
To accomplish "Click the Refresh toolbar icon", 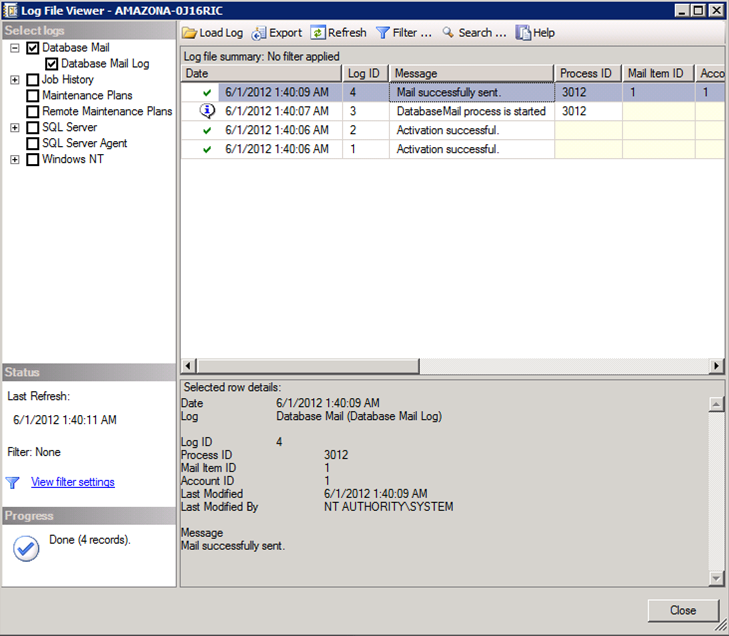I will click(318, 33).
